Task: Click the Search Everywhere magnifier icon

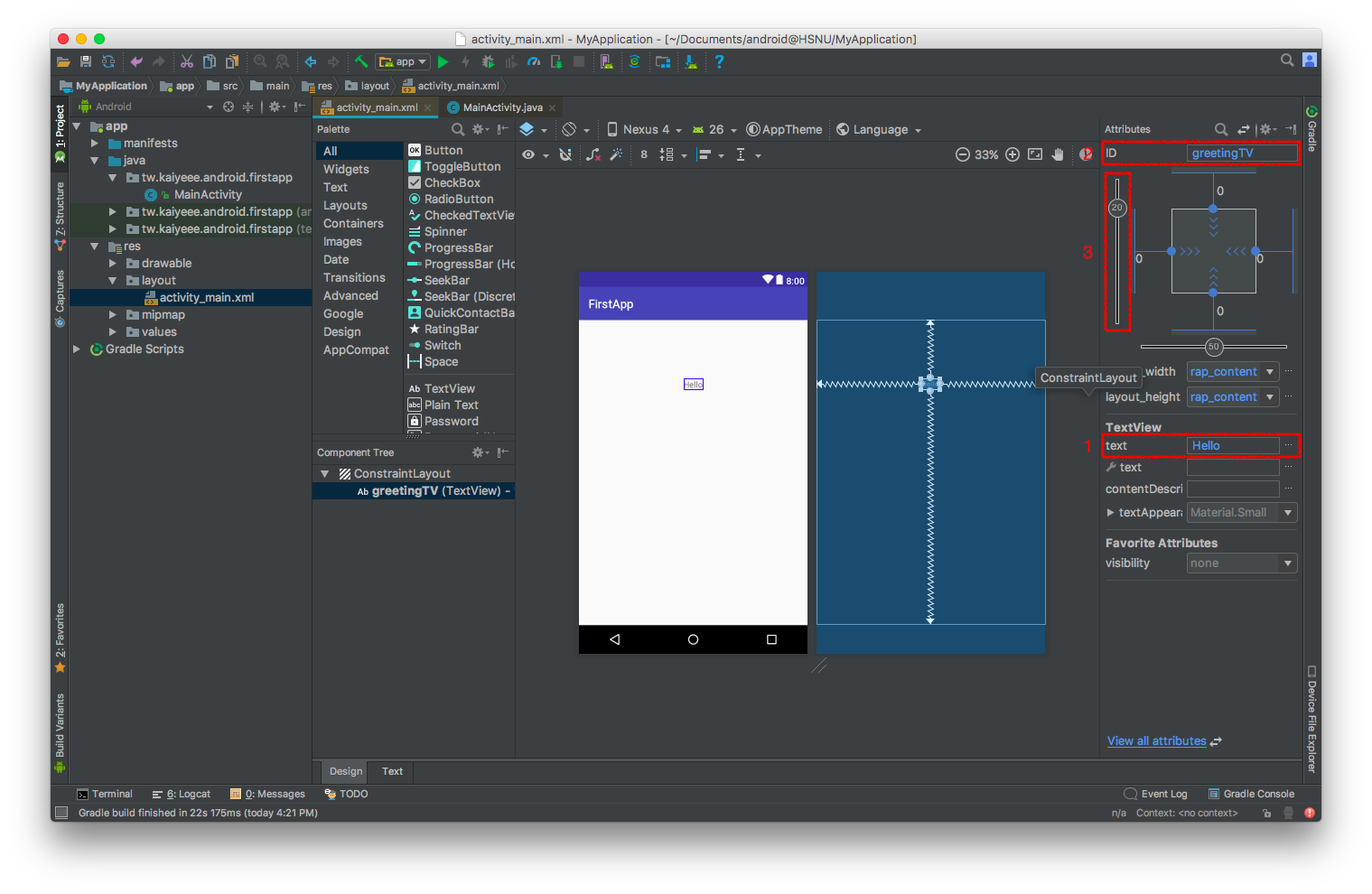Action: [x=1287, y=60]
